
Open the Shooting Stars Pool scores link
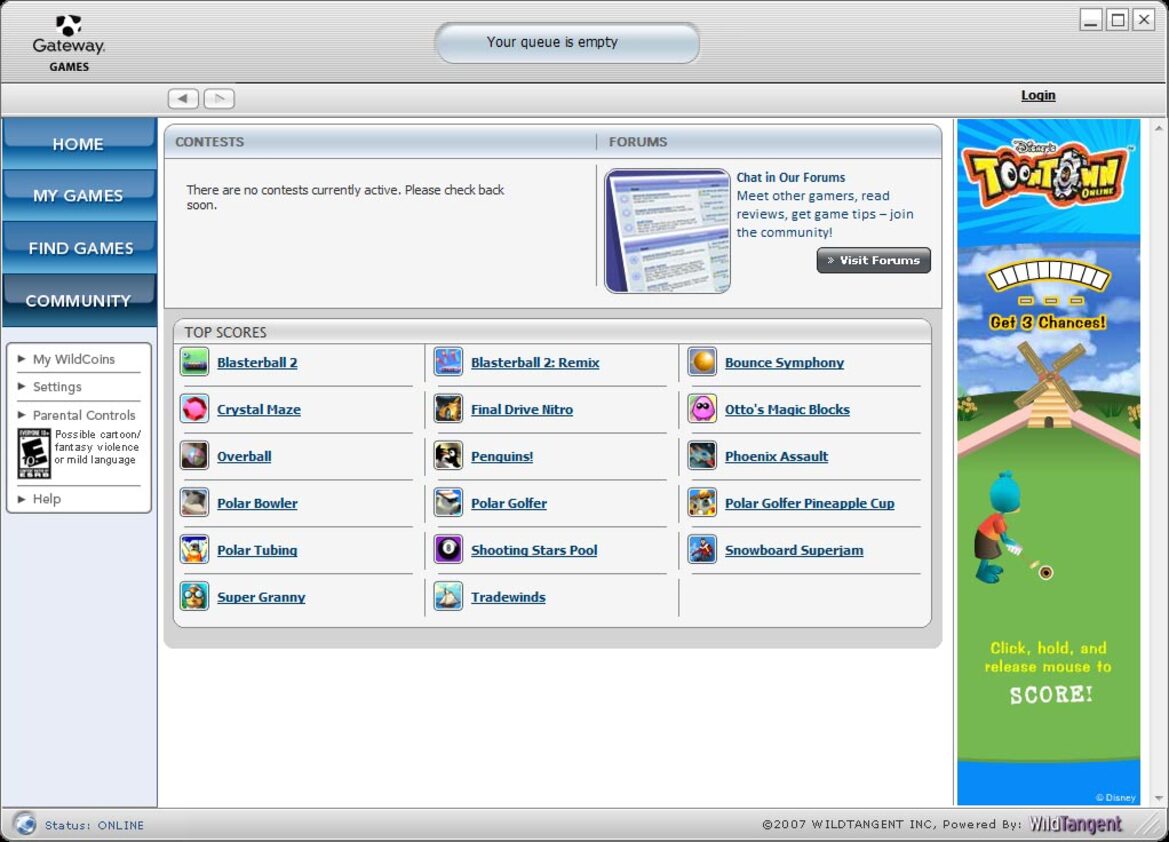pyautogui.click(x=534, y=550)
